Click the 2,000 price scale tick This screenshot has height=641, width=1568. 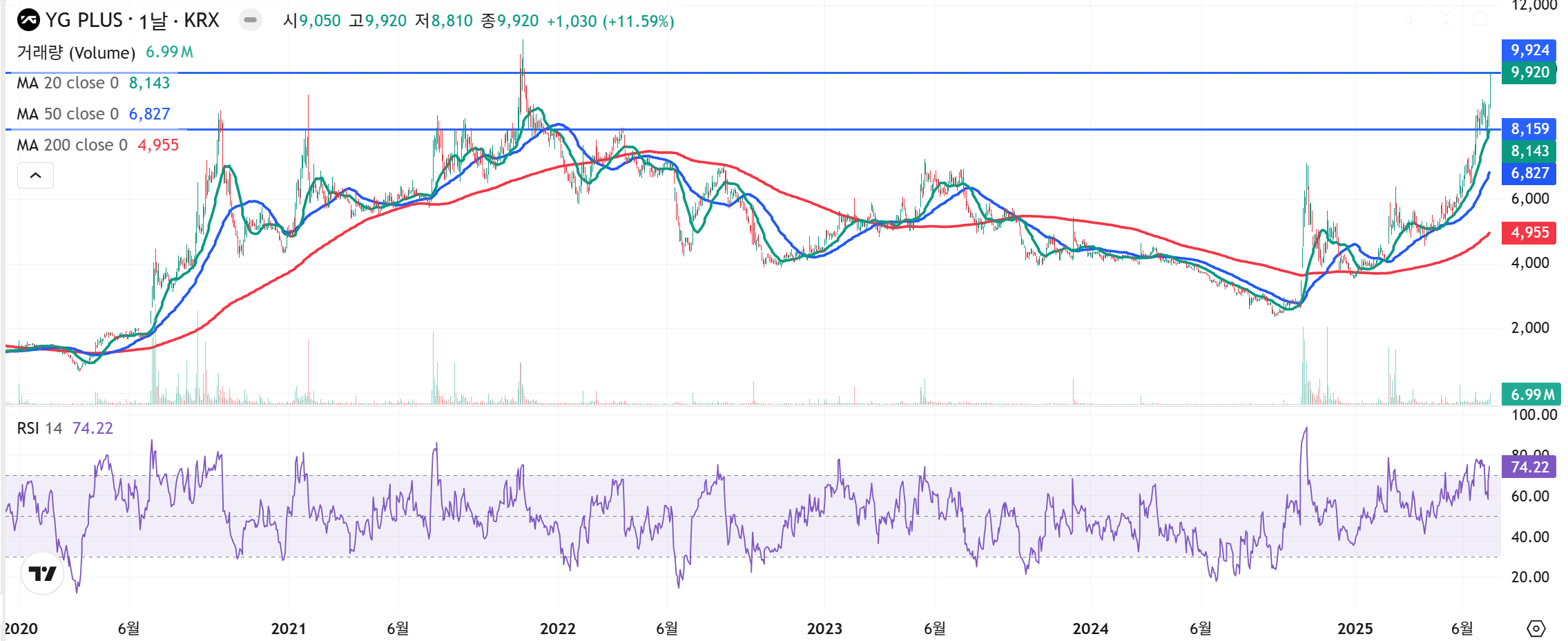pyautogui.click(x=1530, y=328)
